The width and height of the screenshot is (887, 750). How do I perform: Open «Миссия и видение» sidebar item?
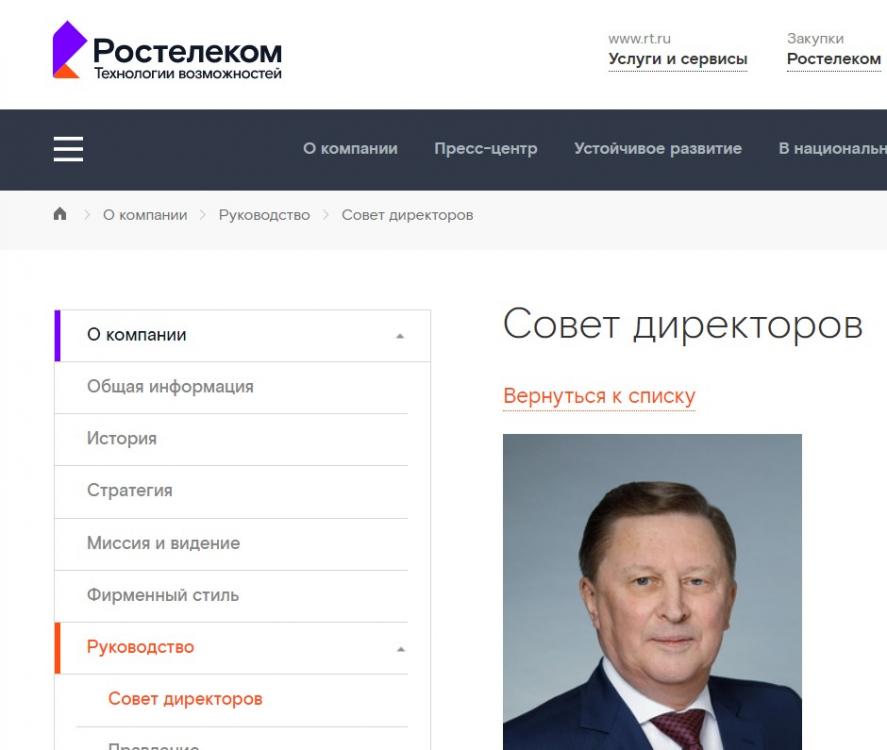click(x=231, y=544)
